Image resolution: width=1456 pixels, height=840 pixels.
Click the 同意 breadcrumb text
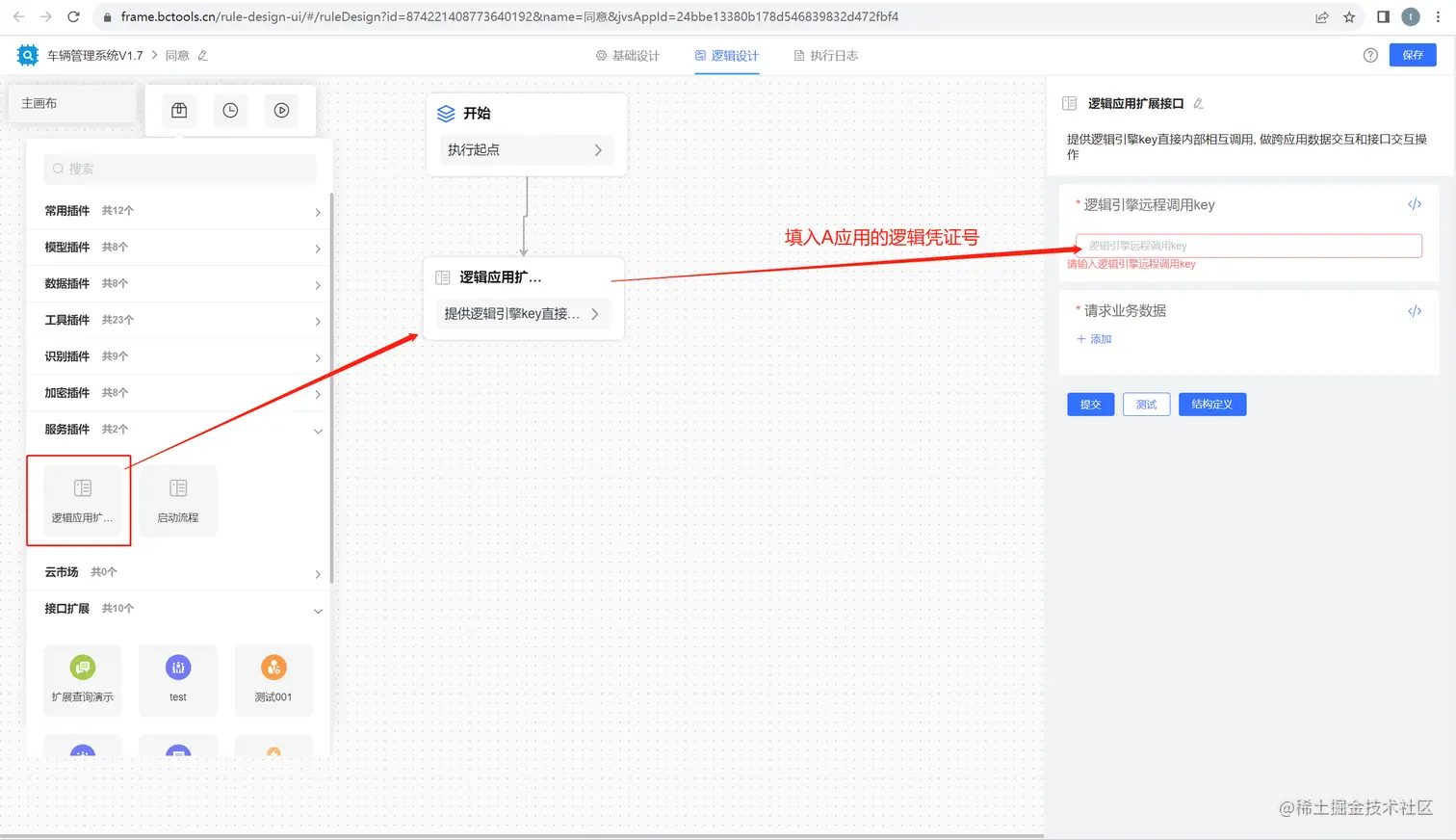tap(177, 56)
